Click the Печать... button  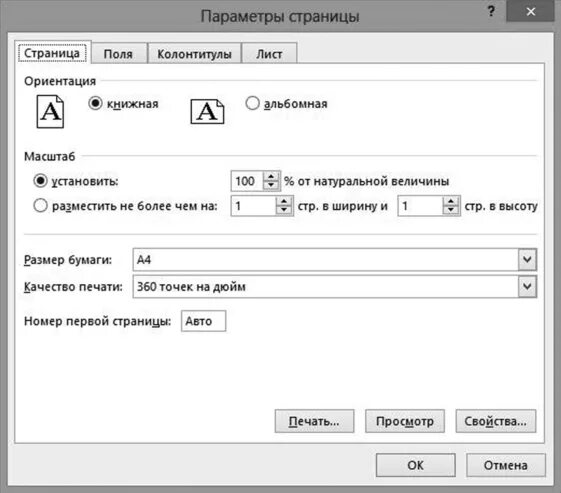click(314, 421)
